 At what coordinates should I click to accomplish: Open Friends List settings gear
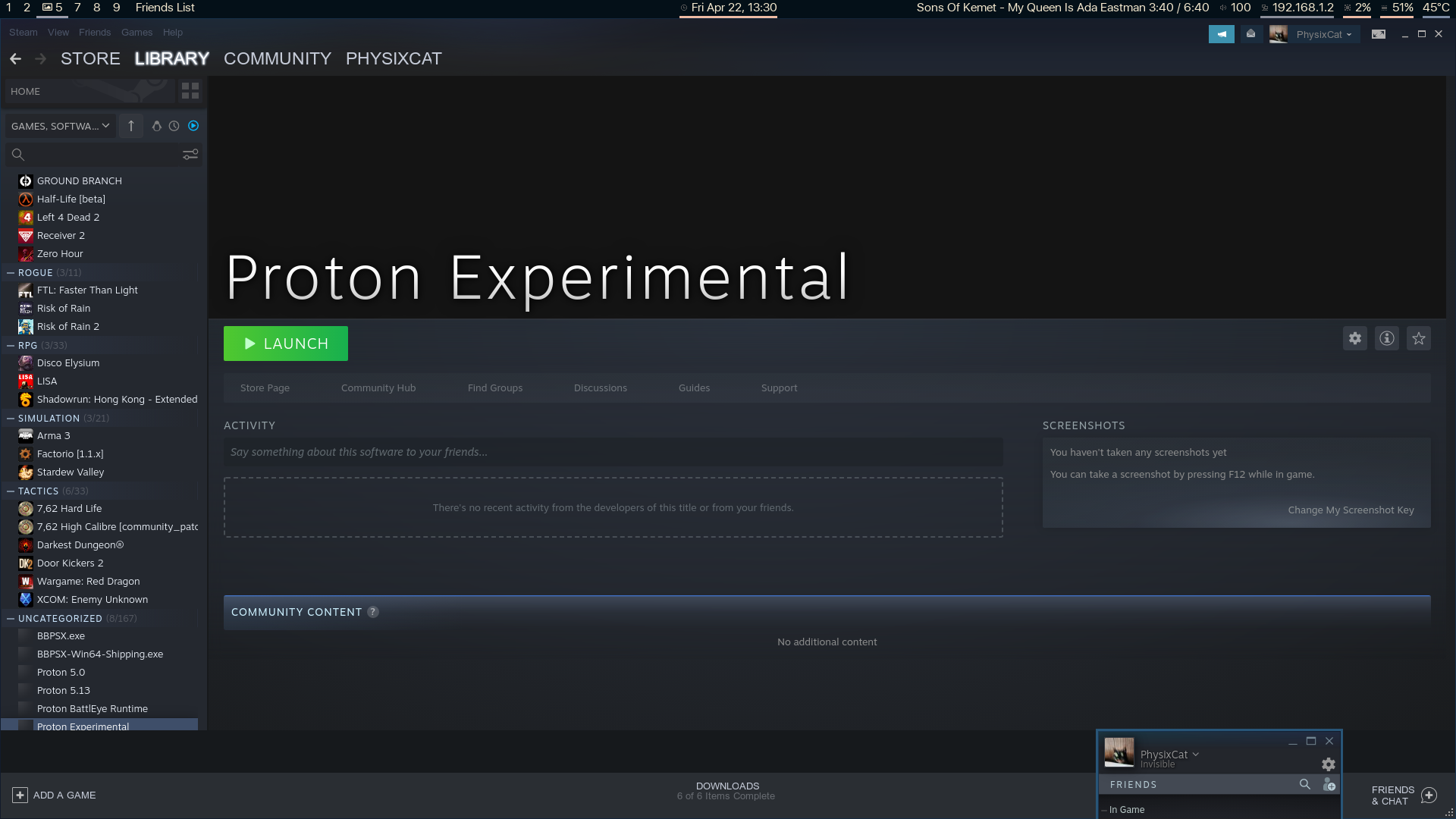coord(1329,764)
